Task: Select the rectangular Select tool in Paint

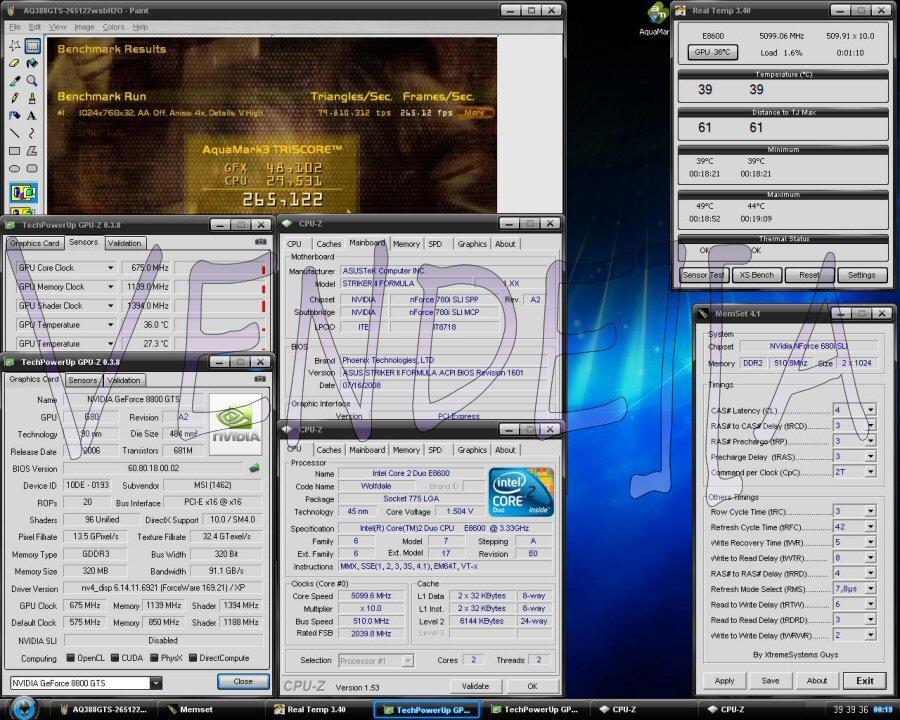Action: [x=32, y=45]
